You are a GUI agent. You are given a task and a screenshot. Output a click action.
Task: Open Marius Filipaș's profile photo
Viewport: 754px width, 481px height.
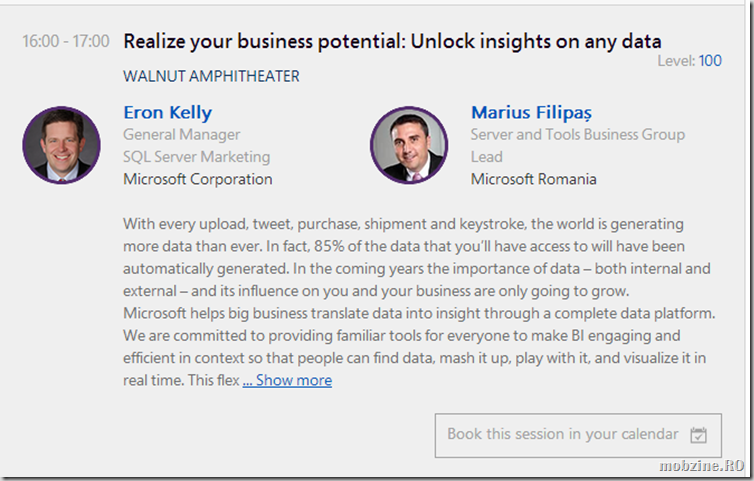coord(409,145)
